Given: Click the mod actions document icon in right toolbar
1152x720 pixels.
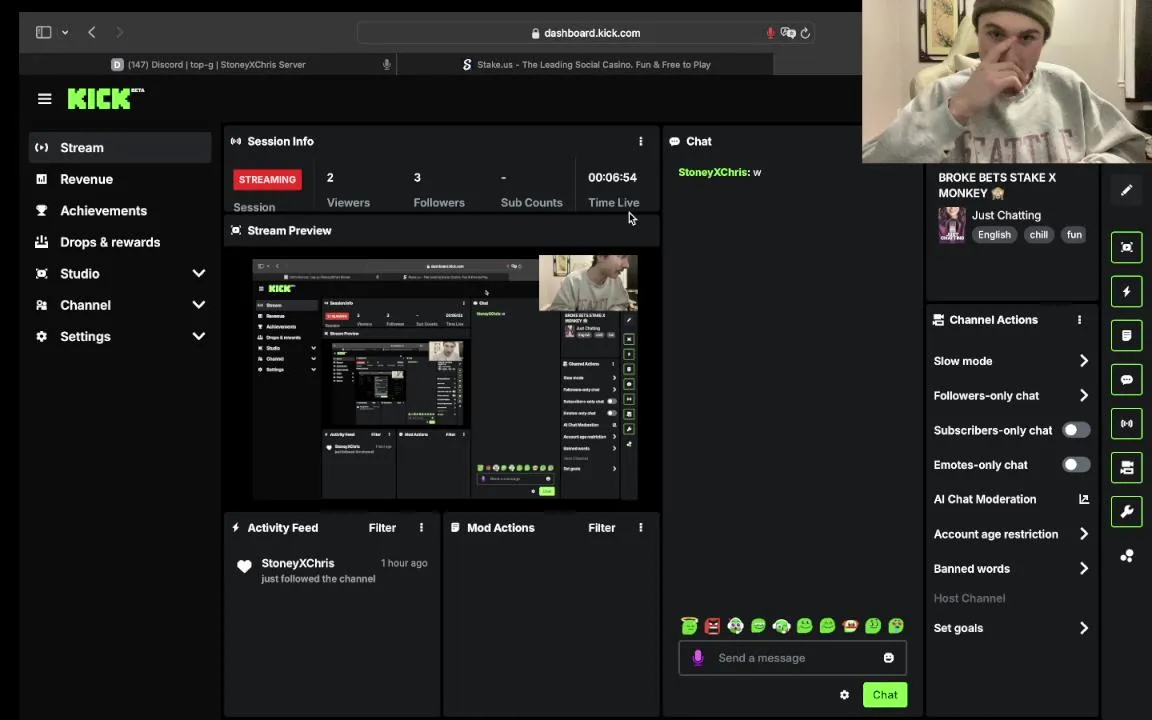Looking at the screenshot, I should point(1126,336).
